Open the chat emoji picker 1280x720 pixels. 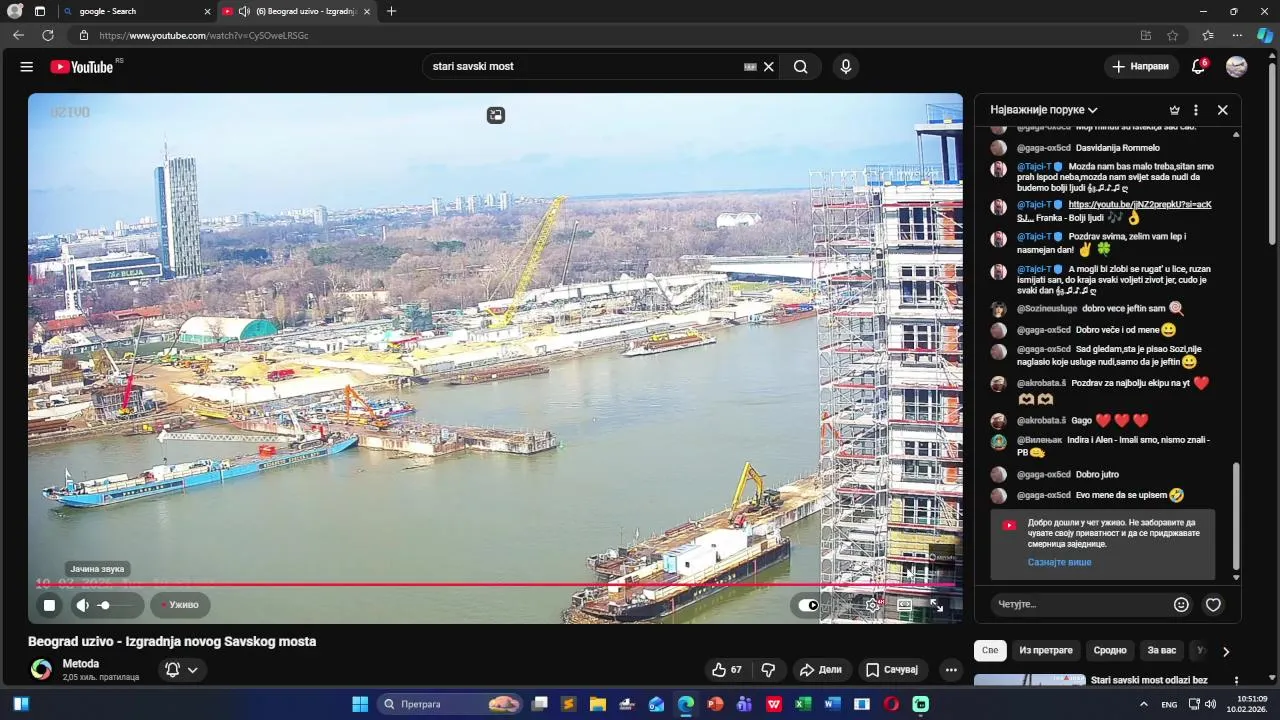pyautogui.click(x=1181, y=604)
